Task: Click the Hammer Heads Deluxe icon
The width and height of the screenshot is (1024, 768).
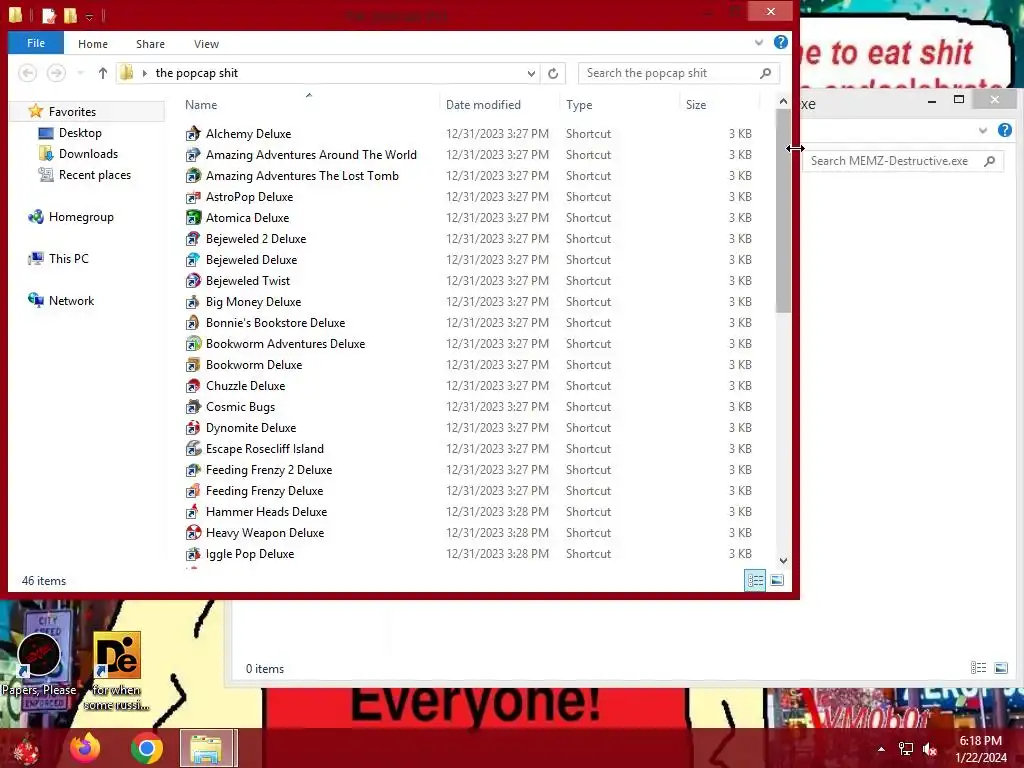Action: coord(193,512)
